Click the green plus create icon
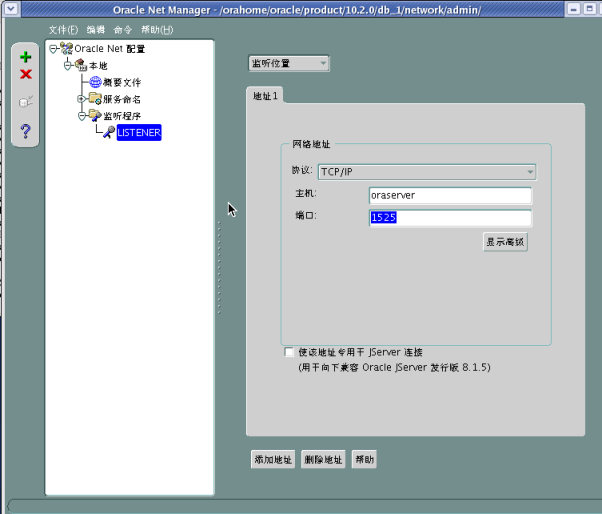The height and width of the screenshot is (514, 602). point(26,57)
